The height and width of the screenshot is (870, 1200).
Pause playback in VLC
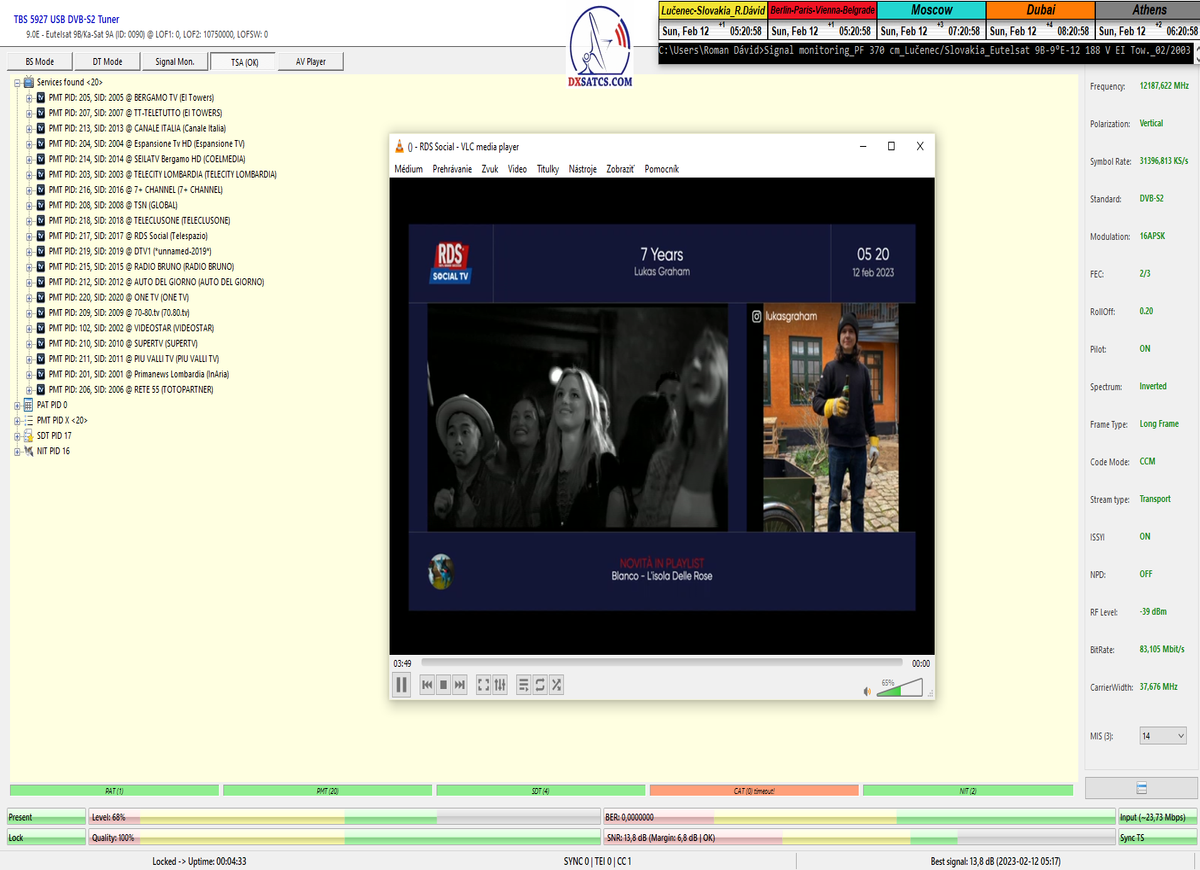click(x=402, y=685)
